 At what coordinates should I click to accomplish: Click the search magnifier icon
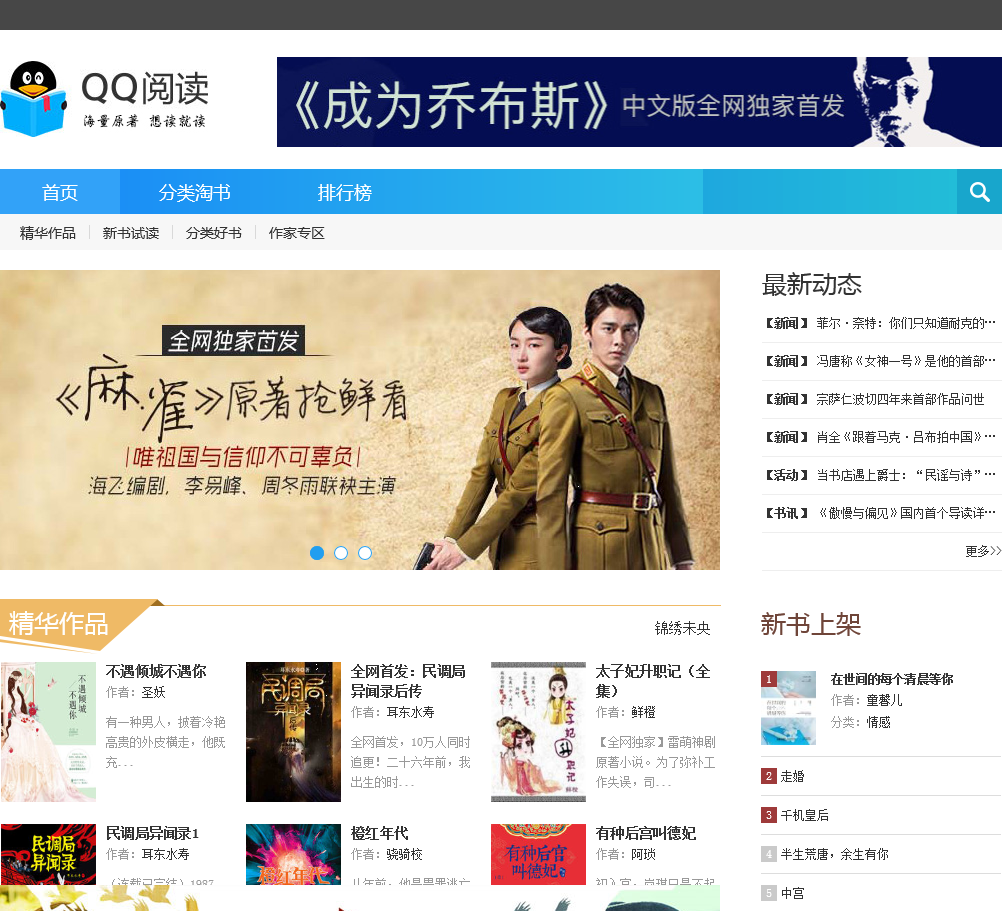(x=979, y=192)
